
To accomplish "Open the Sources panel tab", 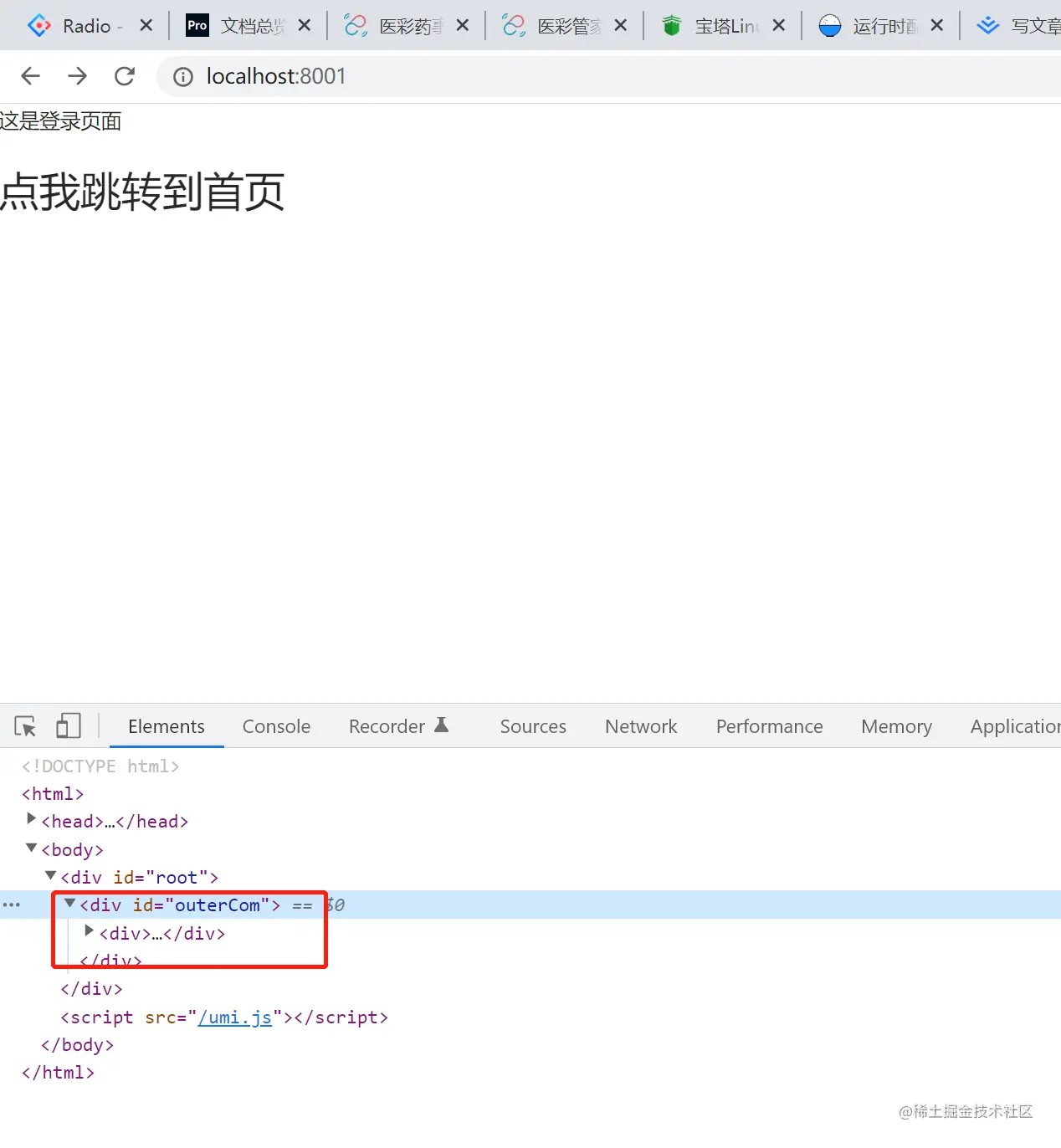I will pyautogui.click(x=533, y=726).
